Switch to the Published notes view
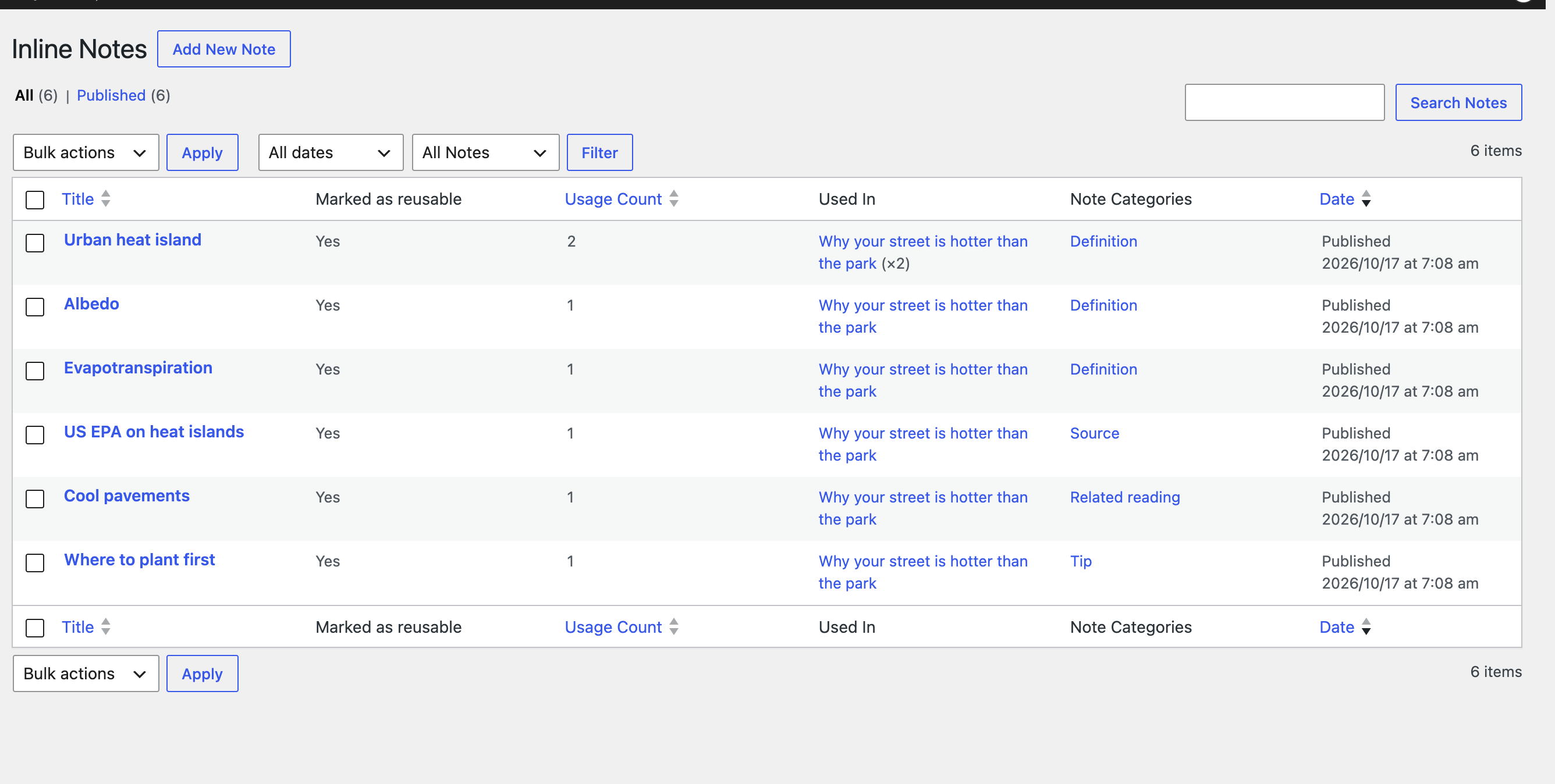 click(111, 95)
